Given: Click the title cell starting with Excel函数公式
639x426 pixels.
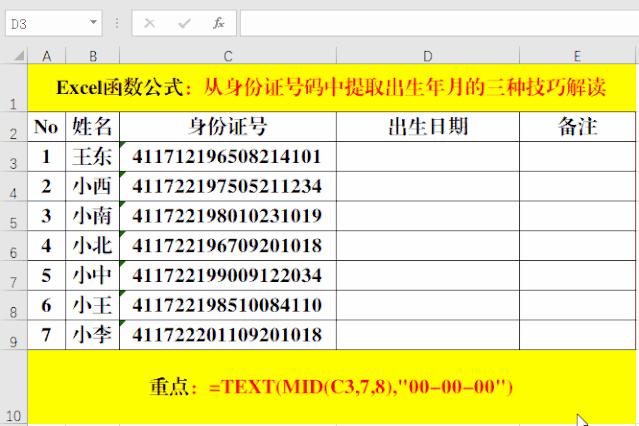Looking at the screenshot, I should pos(331,88).
